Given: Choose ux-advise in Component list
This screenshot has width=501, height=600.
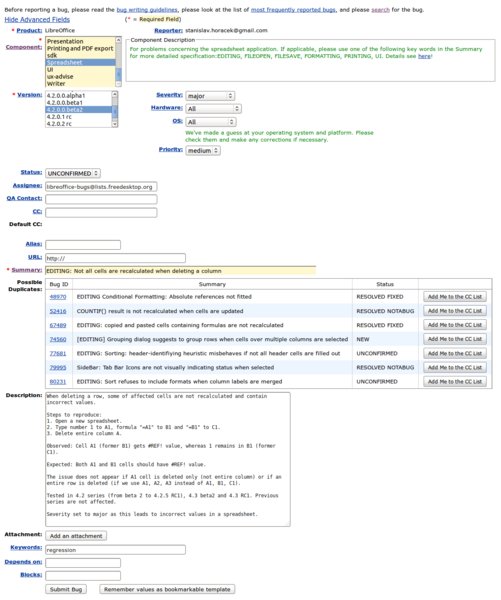Looking at the screenshot, I should pyautogui.click(x=80, y=77).
